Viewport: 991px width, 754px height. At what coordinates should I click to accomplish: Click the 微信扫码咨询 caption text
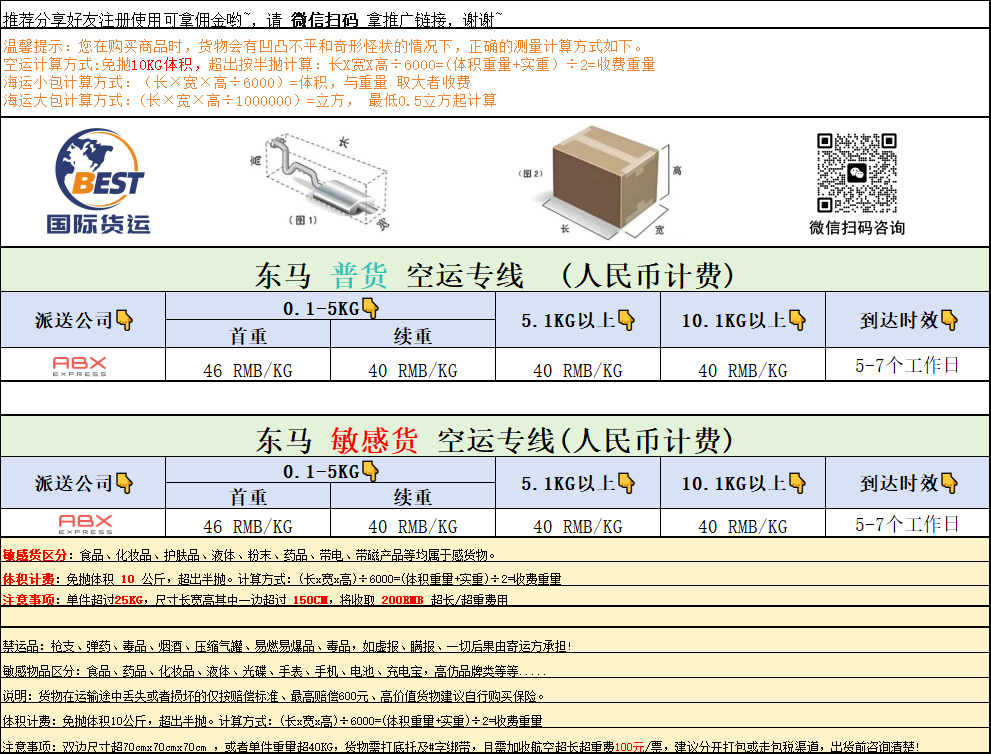[856, 228]
